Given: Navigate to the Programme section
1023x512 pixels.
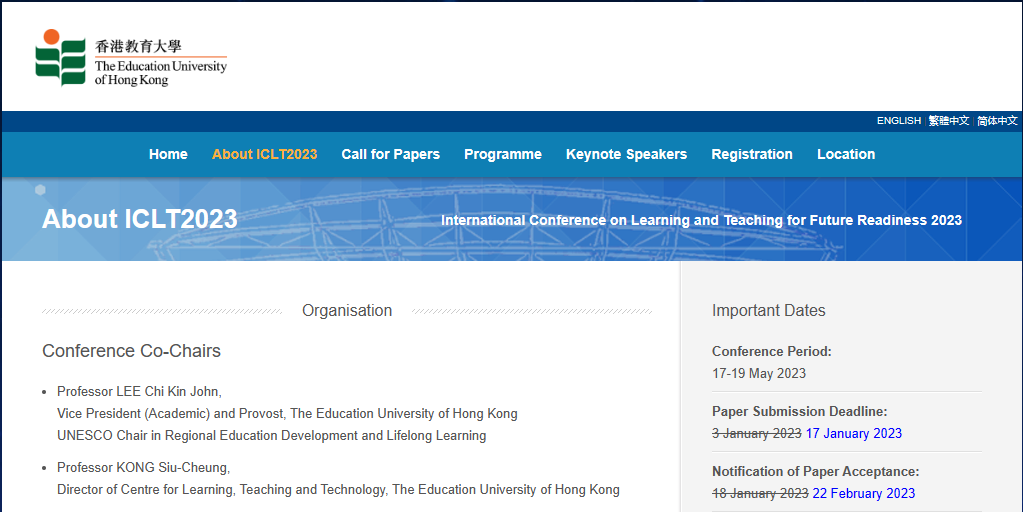Looking at the screenshot, I should (x=502, y=154).
